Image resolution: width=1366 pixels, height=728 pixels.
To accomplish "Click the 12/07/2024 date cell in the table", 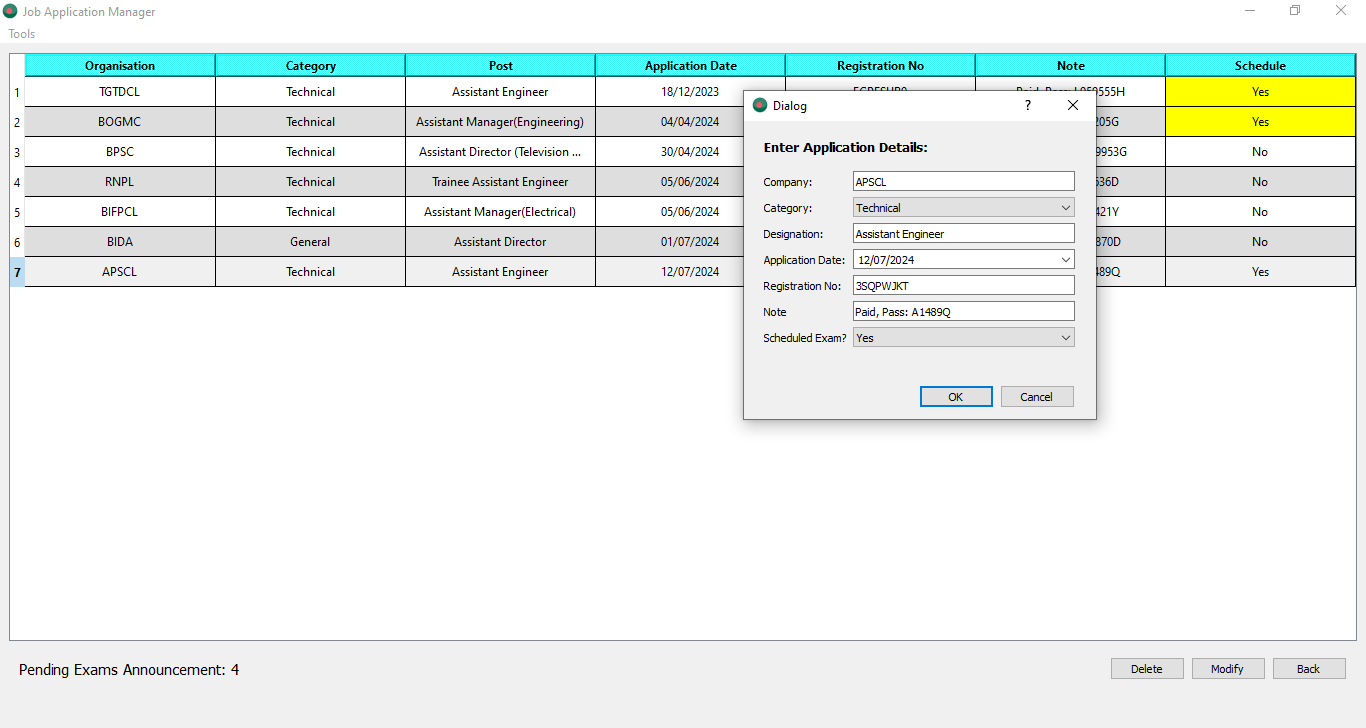I will tap(669, 272).
